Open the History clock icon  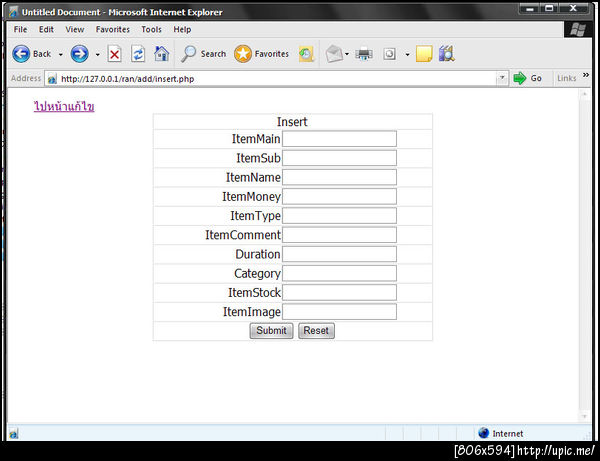click(306, 54)
